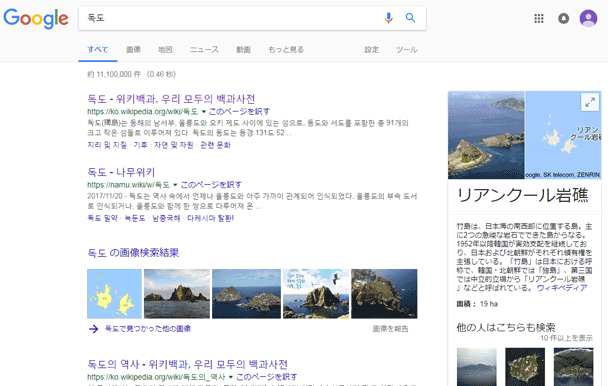Open 남중국해 sitelink
This screenshot has width=608, height=386.
[x=166, y=218]
